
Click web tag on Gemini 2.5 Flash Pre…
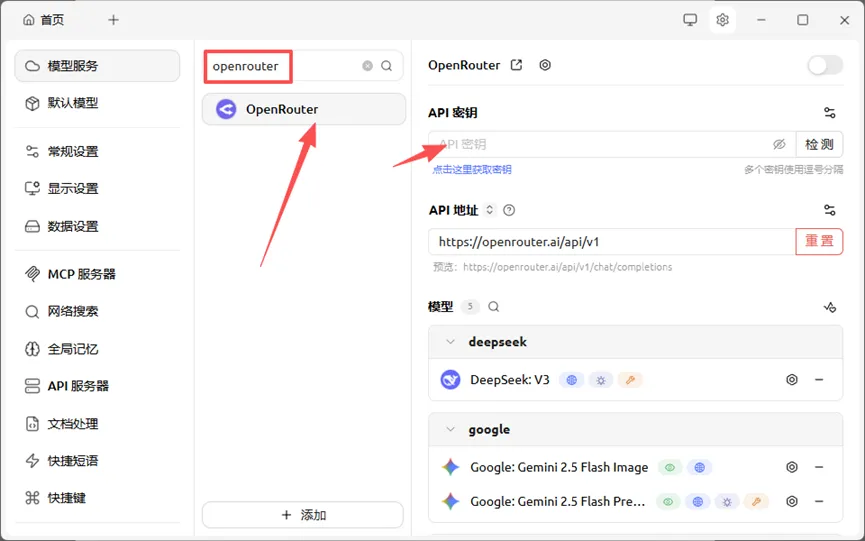pyautogui.click(x=698, y=502)
